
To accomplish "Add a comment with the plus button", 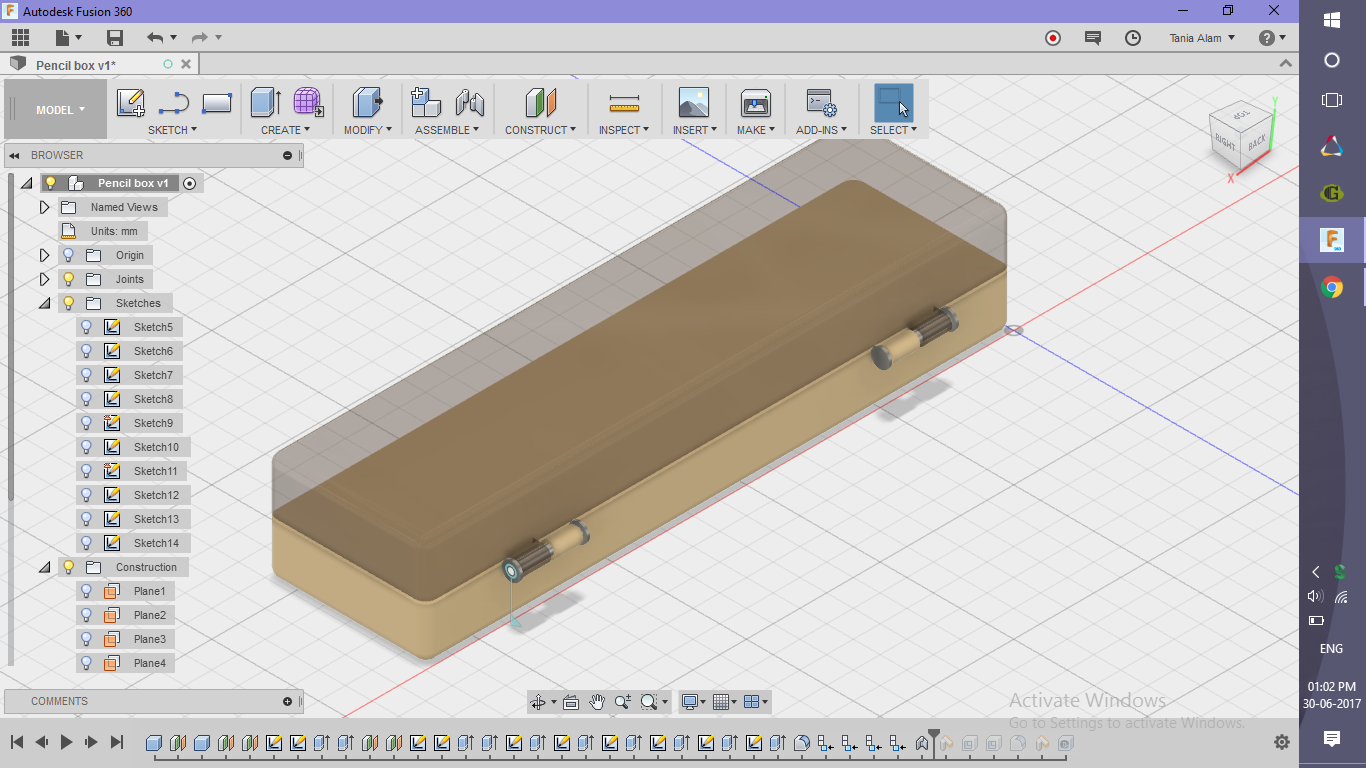I will tap(288, 701).
